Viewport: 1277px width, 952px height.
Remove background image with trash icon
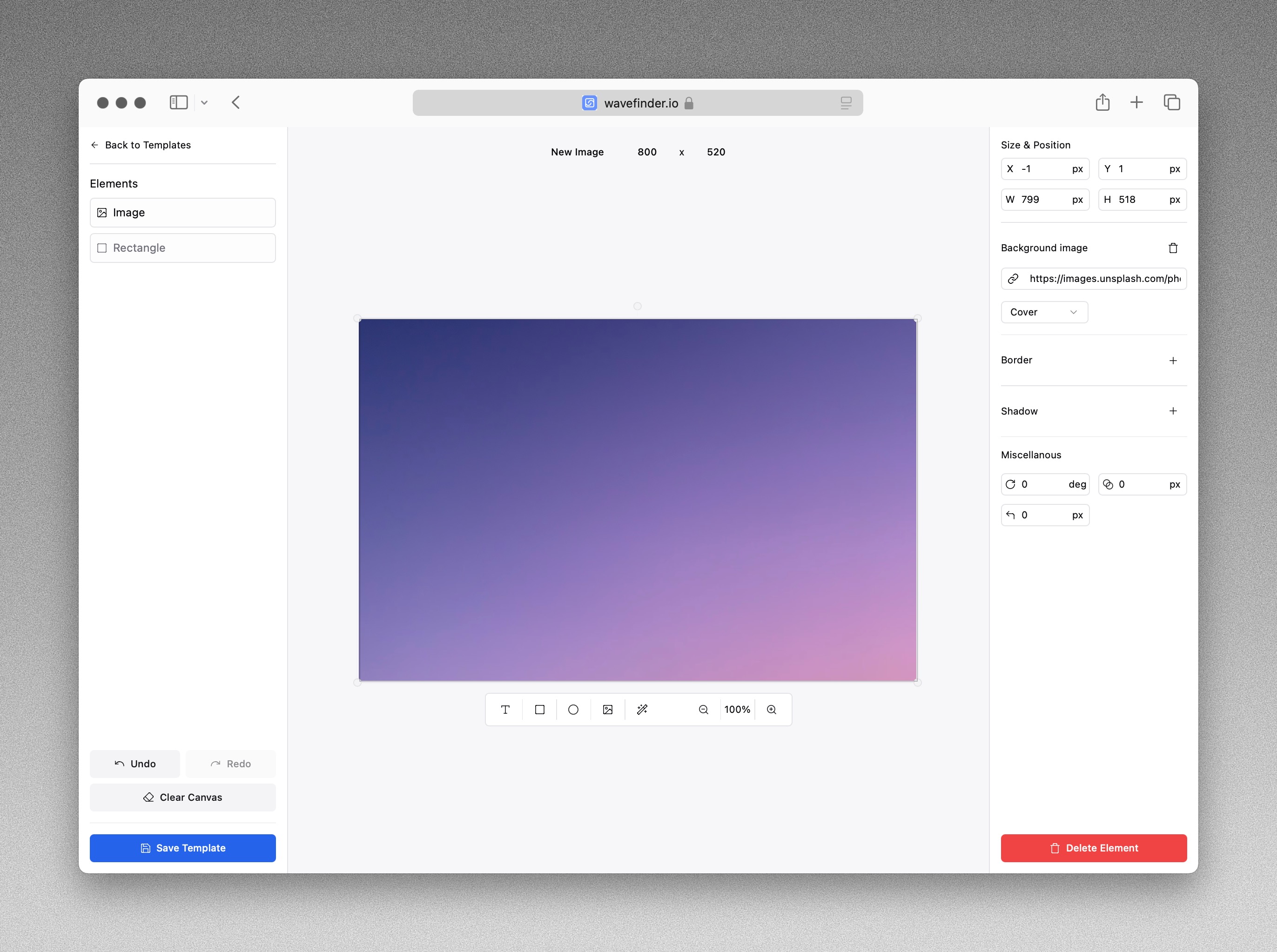pyautogui.click(x=1173, y=248)
